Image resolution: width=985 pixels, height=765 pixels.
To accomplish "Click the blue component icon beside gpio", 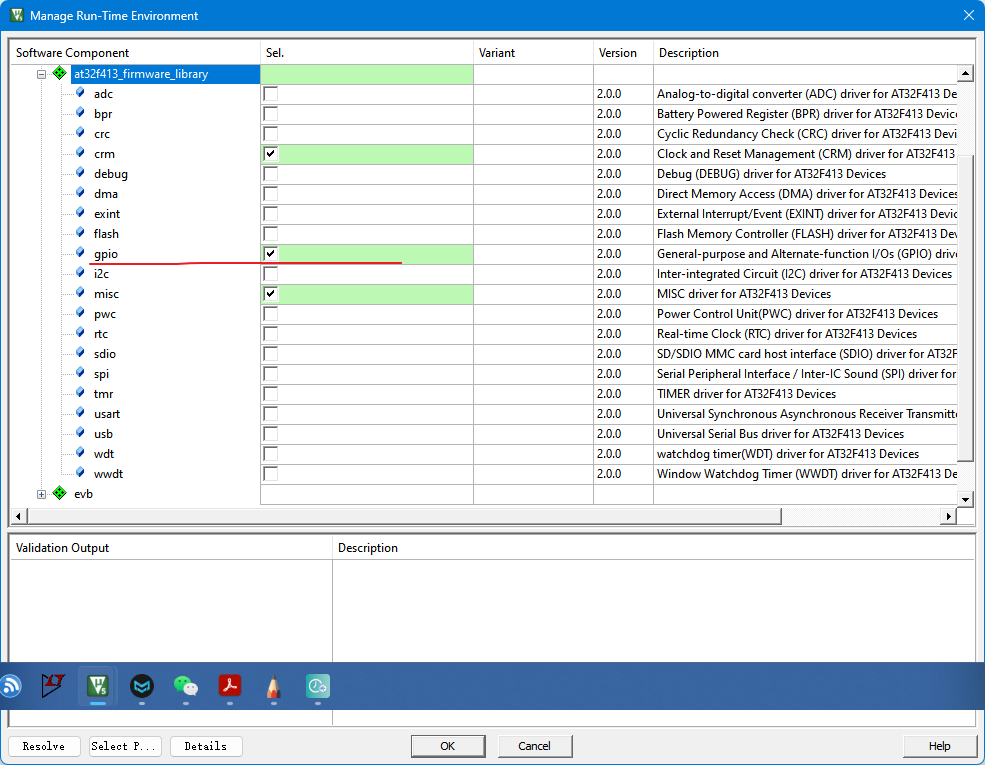I will [80, 253].
